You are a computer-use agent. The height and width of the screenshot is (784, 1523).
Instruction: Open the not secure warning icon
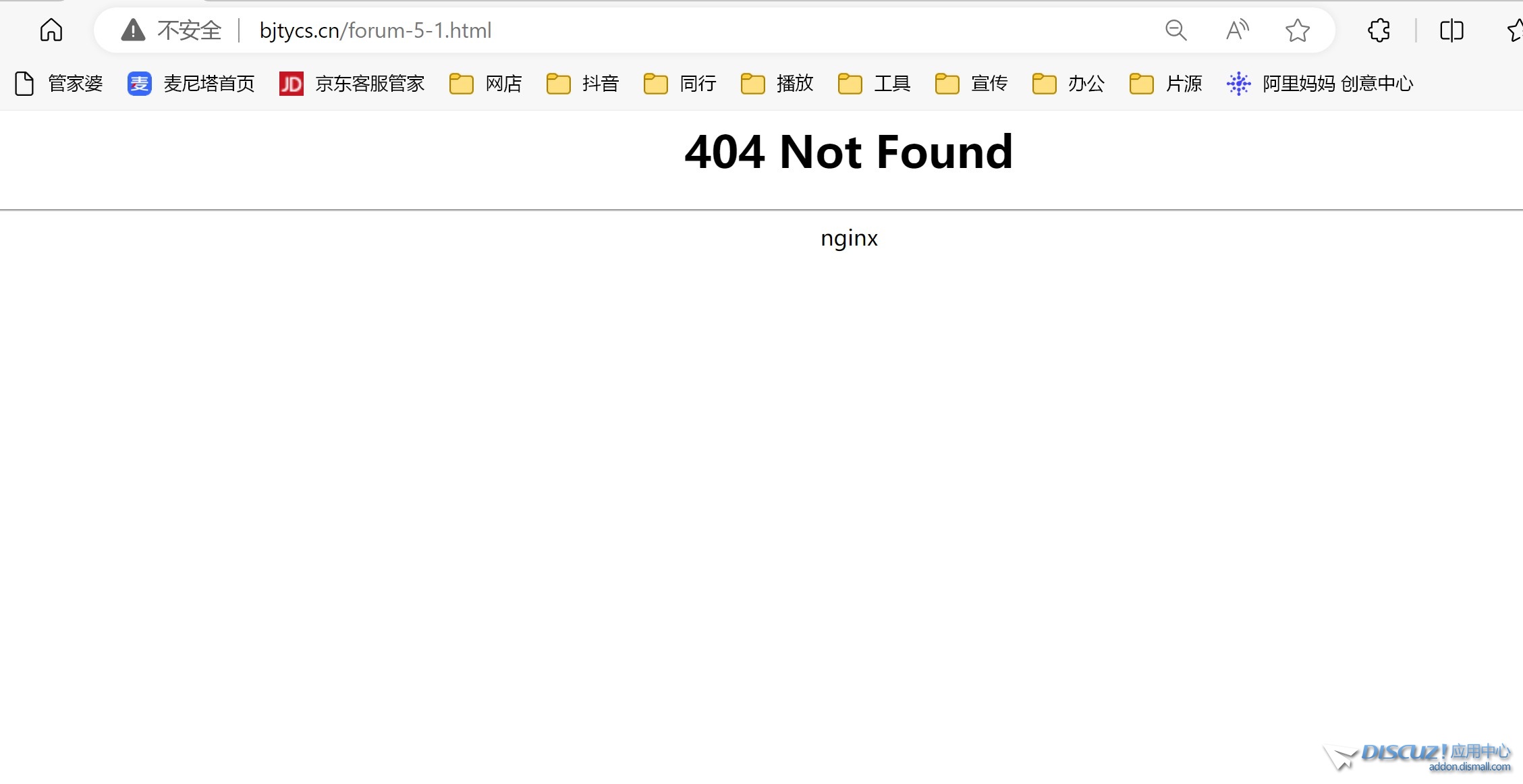(133, 30)
